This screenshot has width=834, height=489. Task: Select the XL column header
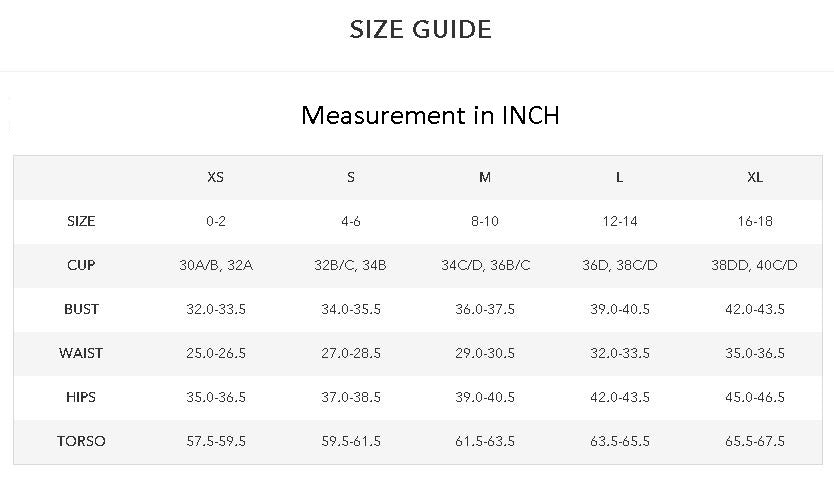click(755, 177)
